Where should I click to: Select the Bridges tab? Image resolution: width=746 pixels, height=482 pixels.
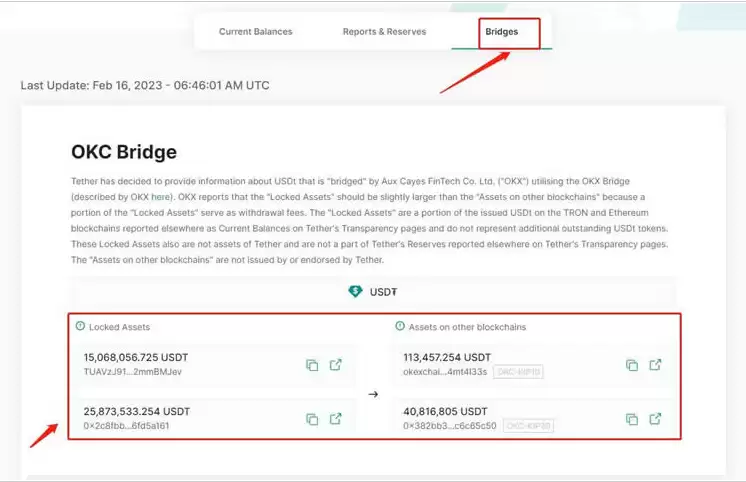point(502,32)
